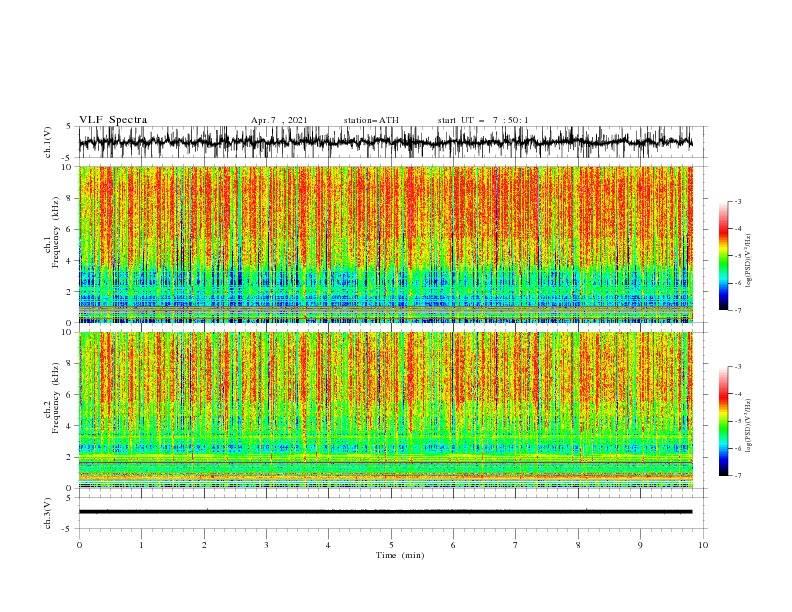Click the ch.1 spectrogram panel
792x612 pixels.
(x=385, y=244)
